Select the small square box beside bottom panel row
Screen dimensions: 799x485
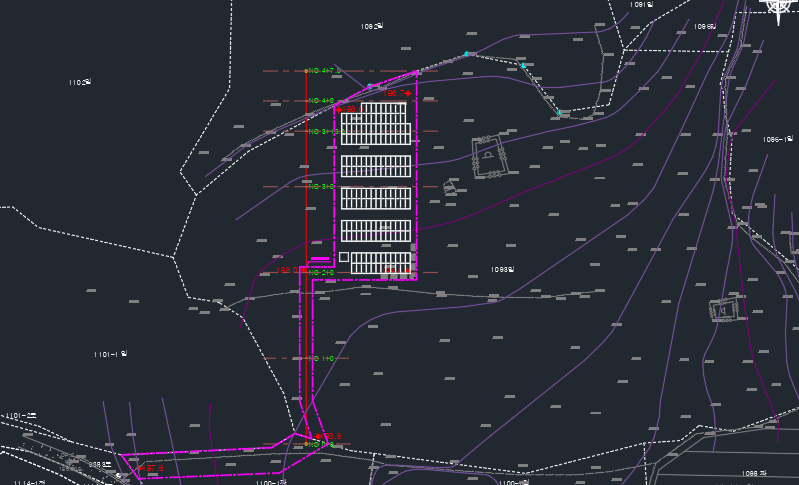343,257
